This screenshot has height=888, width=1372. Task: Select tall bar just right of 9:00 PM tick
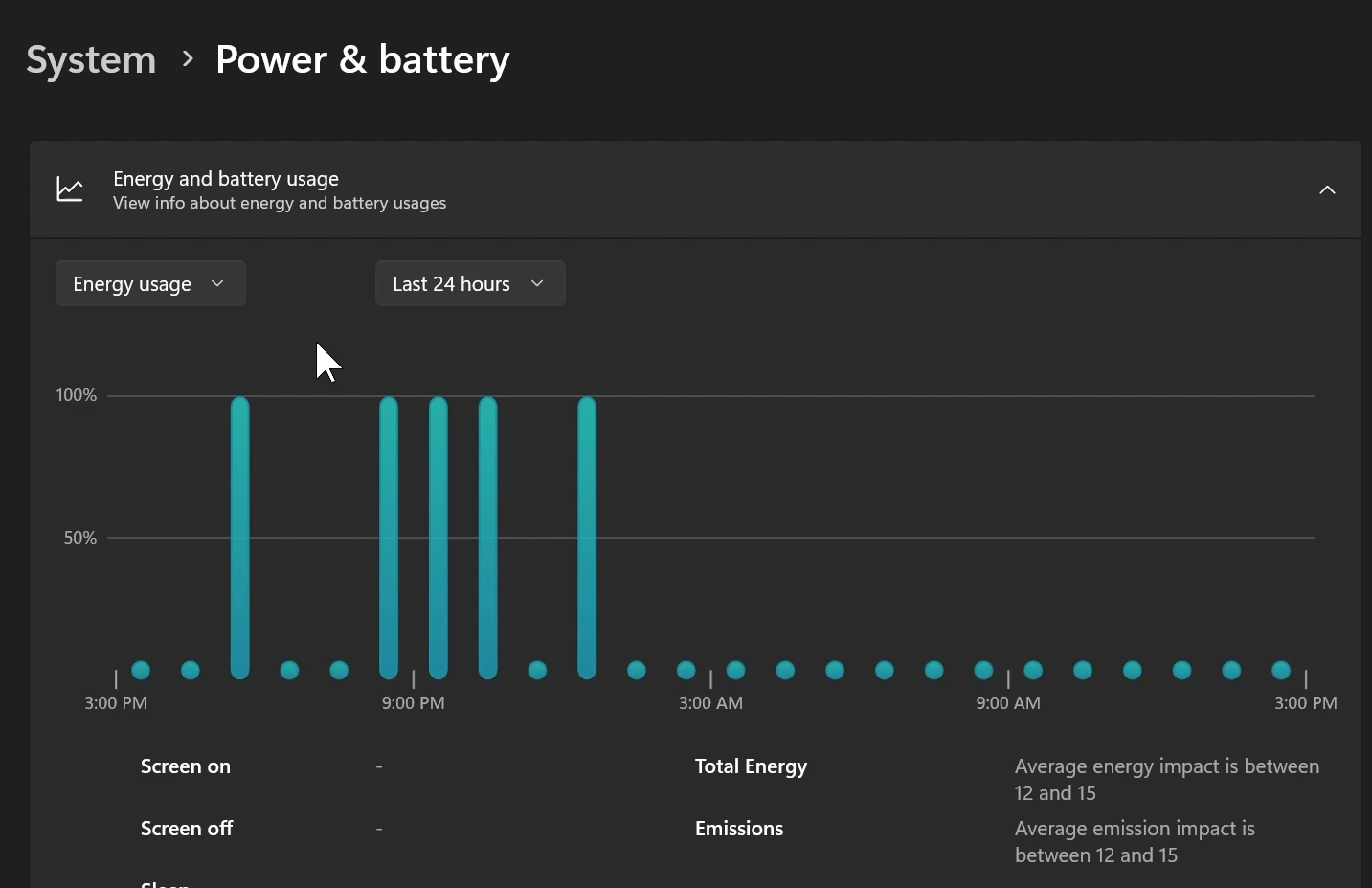pos(439,536)
